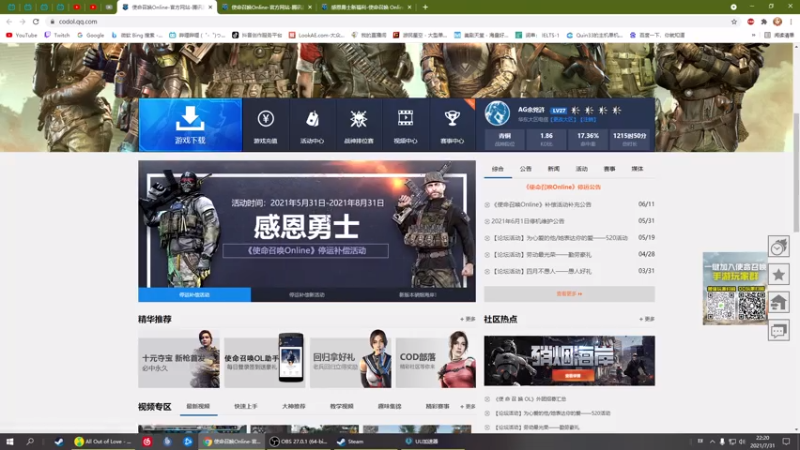800x450 pixels.
Task: Click the player avatar AG余霜迷
Action: pyautogui.click(x=497, y=113)
